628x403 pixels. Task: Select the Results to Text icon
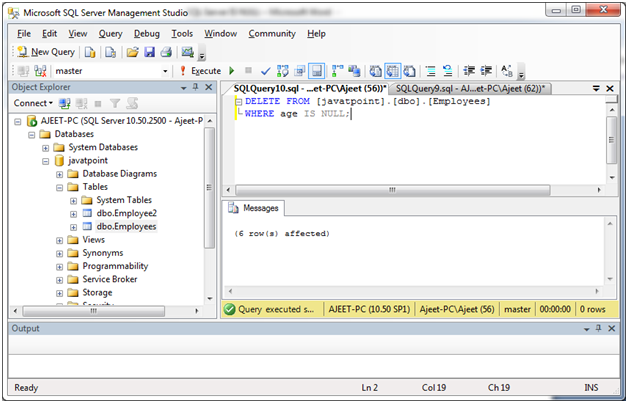(x=375, y=71)
